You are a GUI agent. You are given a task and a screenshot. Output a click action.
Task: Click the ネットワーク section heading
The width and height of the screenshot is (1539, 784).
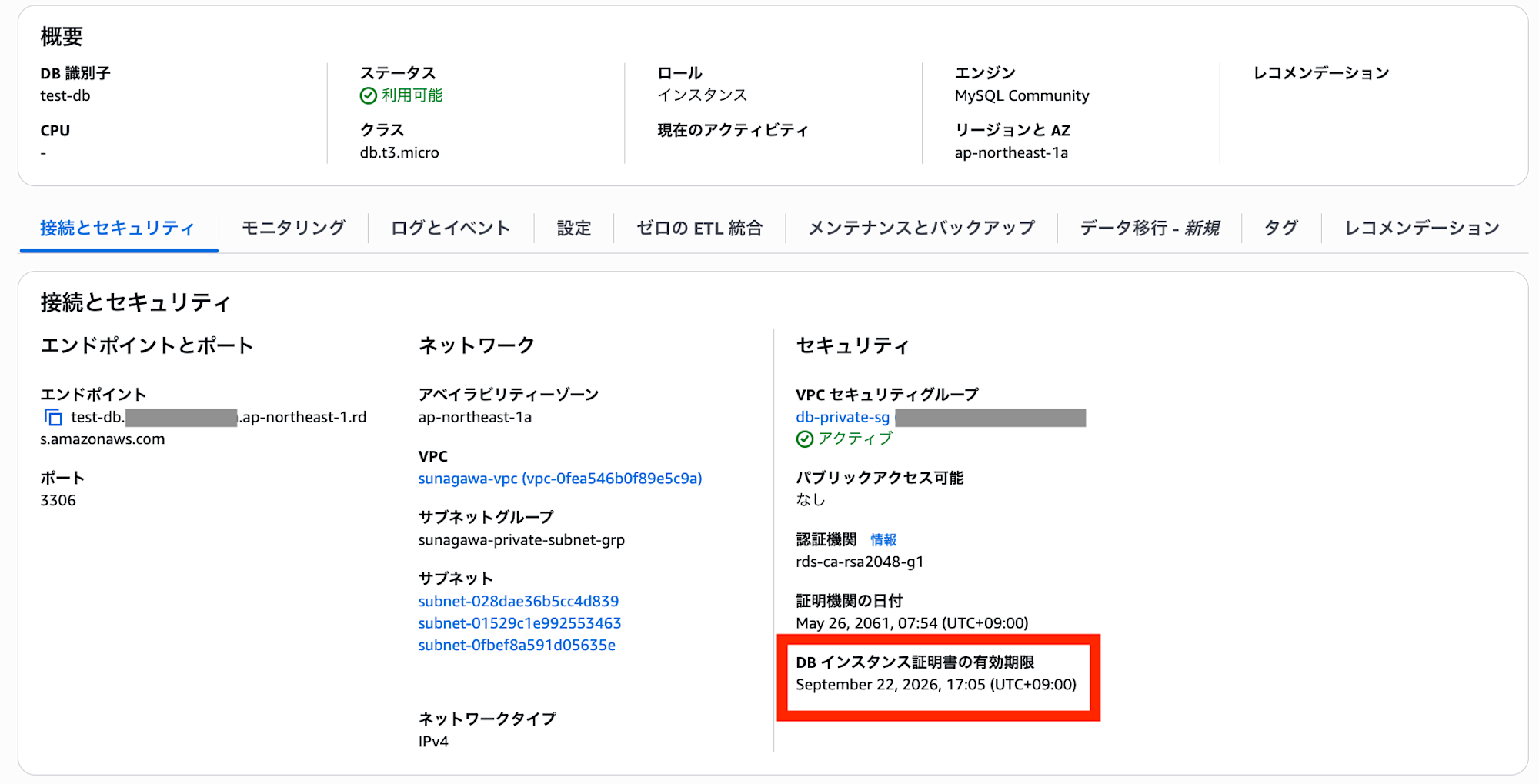(x=476, y=346)
